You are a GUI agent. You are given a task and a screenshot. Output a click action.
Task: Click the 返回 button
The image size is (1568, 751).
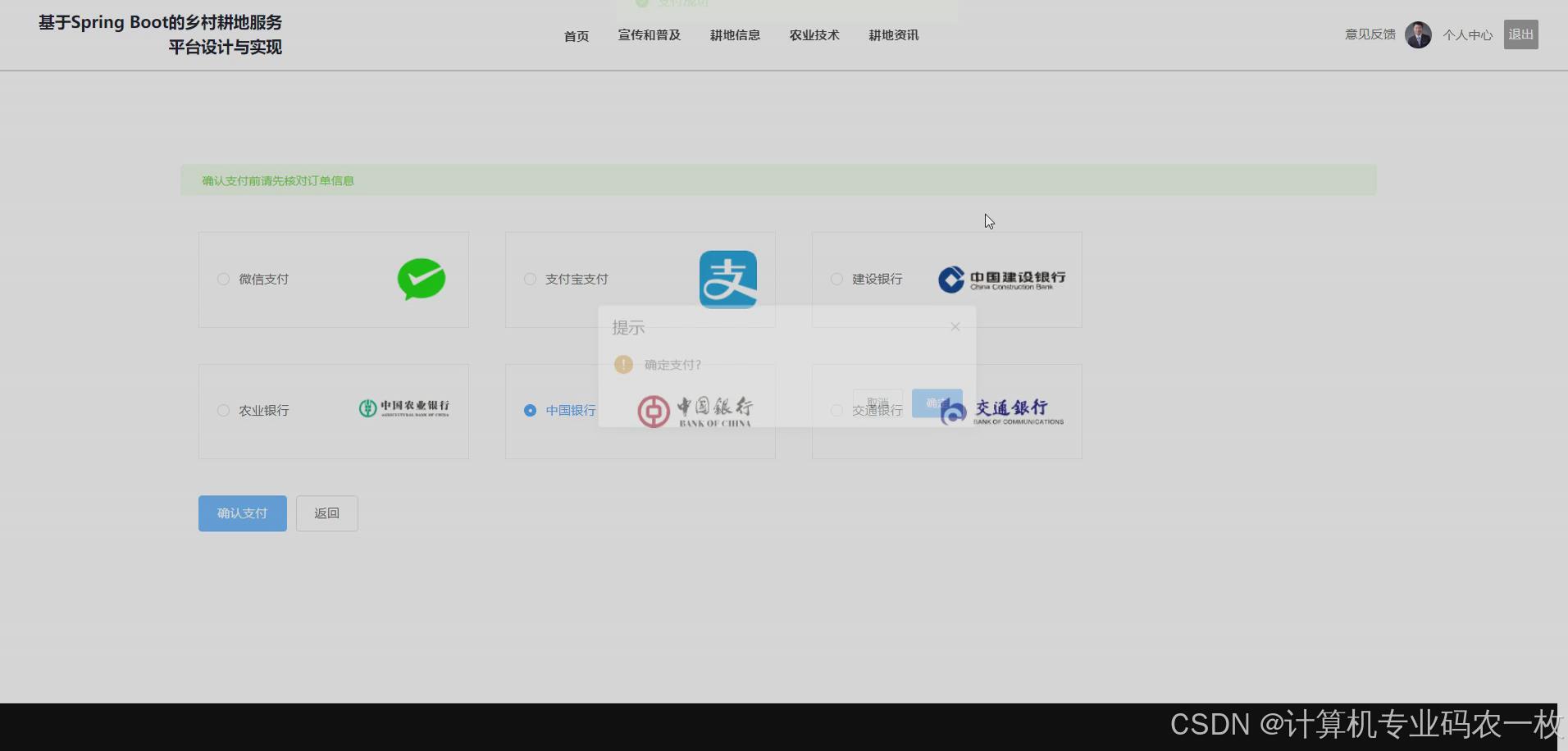point(327,513)
